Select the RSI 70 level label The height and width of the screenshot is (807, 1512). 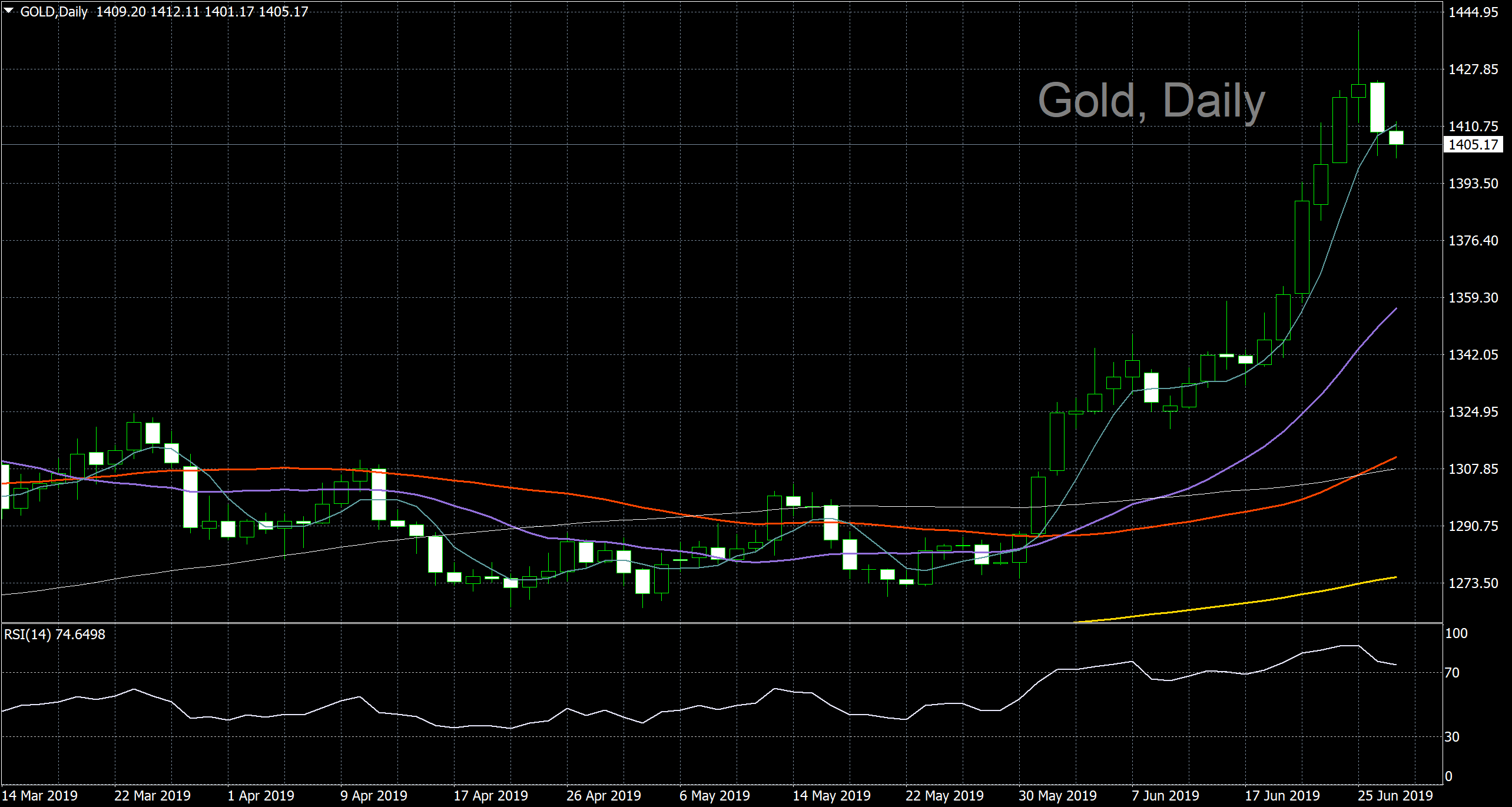click(x=1452, y=673)
